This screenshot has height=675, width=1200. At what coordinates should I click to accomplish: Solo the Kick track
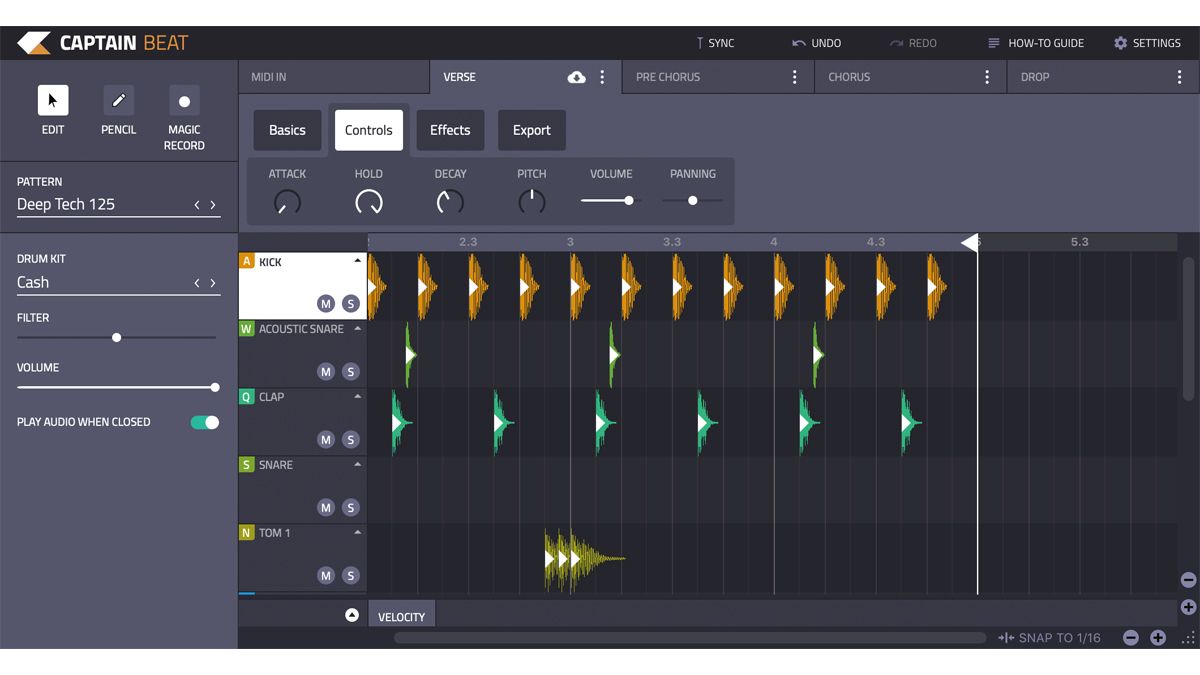(x=350, y=304)
